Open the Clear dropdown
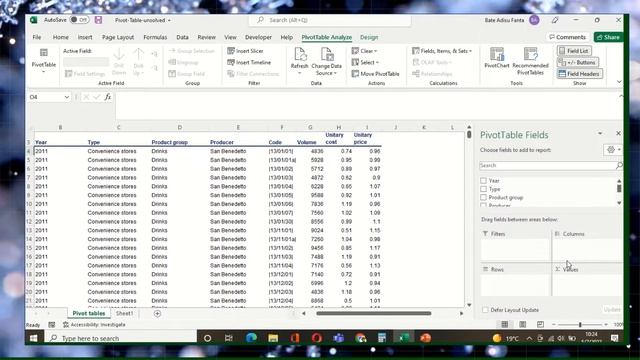 pyautogui.click(x=364, y=51)
